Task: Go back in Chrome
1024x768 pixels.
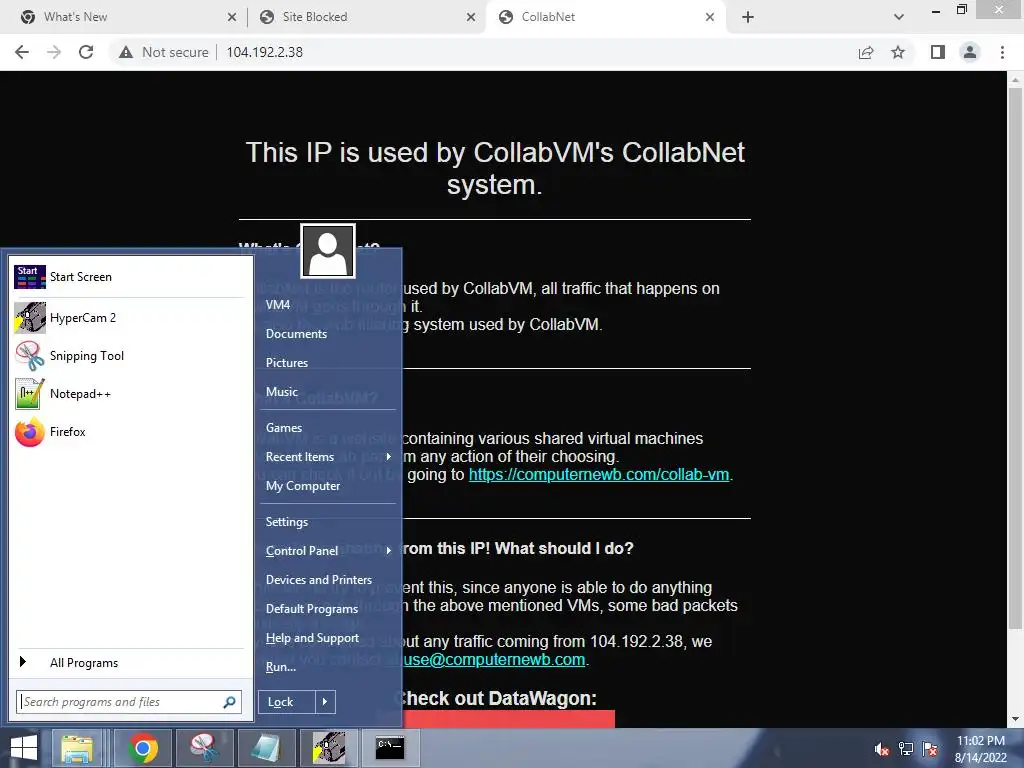Action: coord(22,52)
